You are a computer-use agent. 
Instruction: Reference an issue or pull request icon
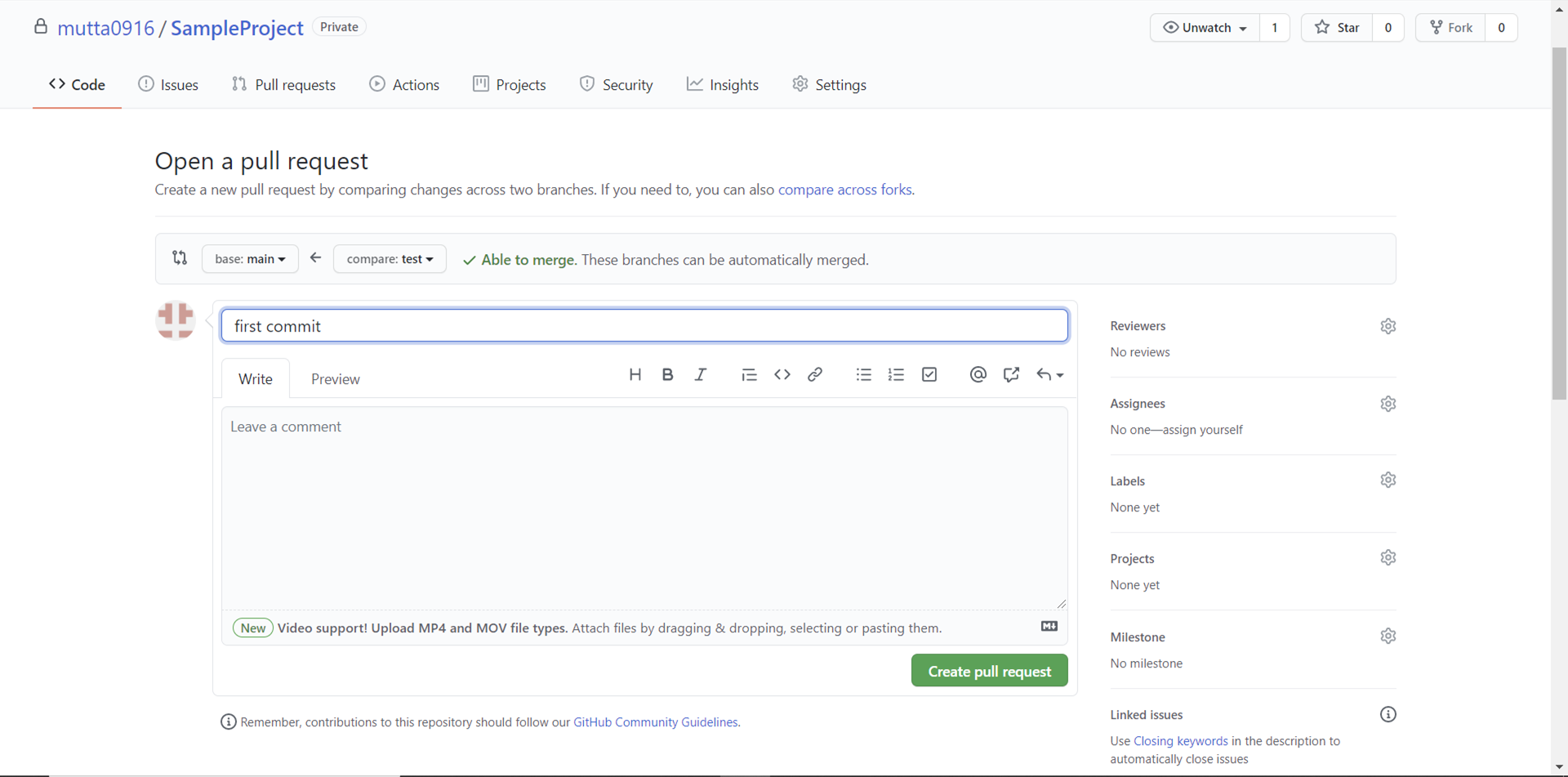pos(1011,375)
